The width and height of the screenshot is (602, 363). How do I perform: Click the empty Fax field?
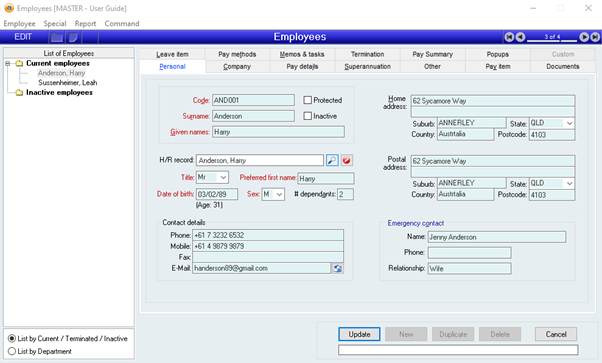click(x=268, y=257)
